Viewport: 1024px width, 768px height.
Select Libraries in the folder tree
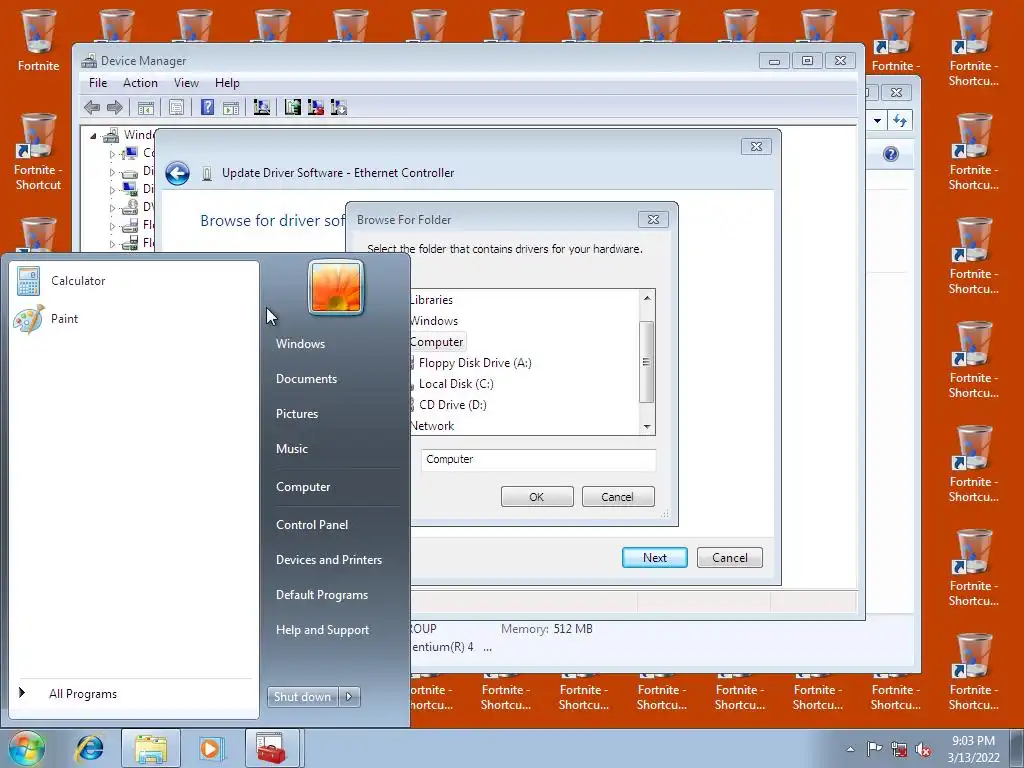pos(431,300)
